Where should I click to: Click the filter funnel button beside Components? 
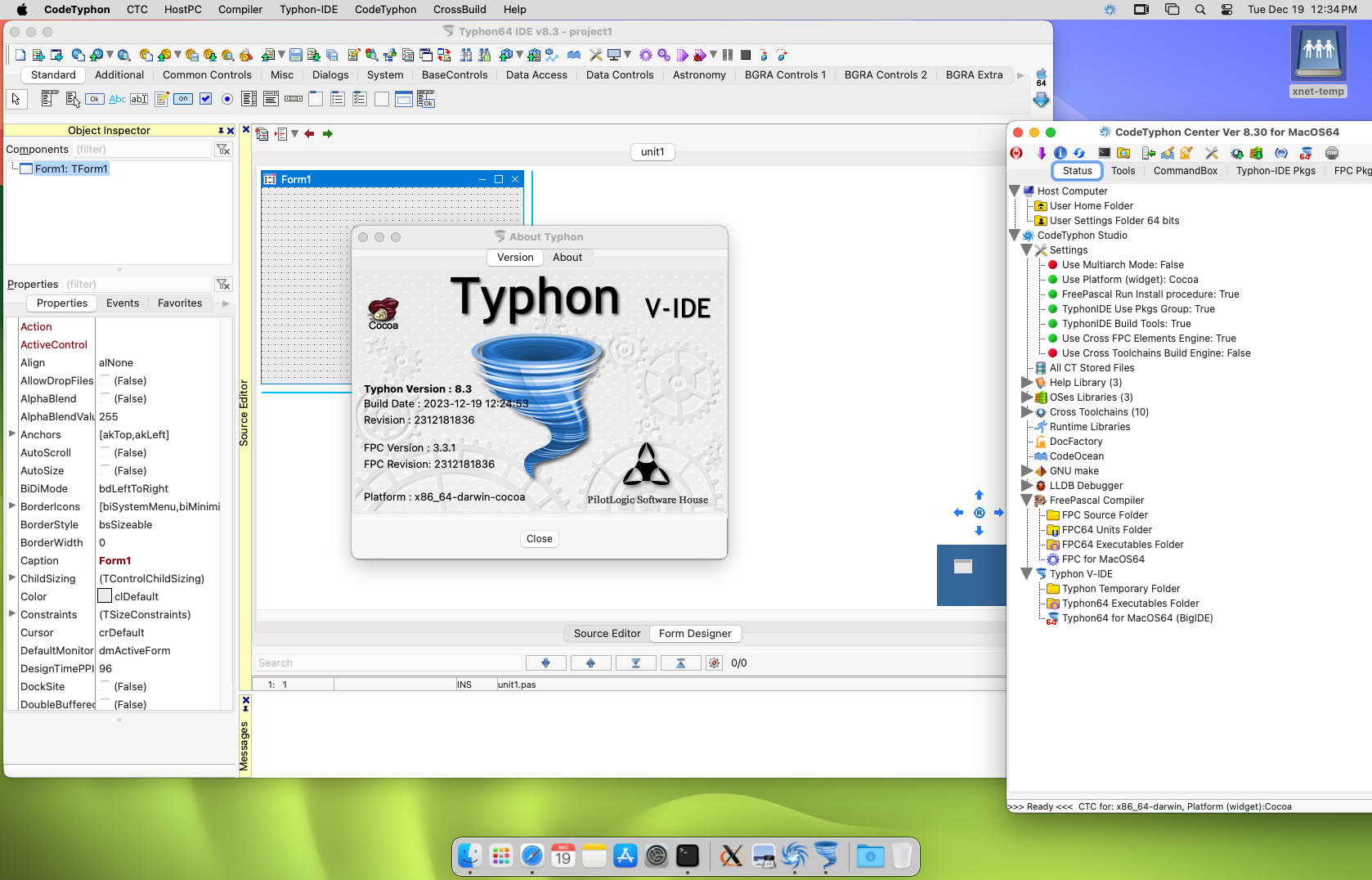click(x=223, y=150)
